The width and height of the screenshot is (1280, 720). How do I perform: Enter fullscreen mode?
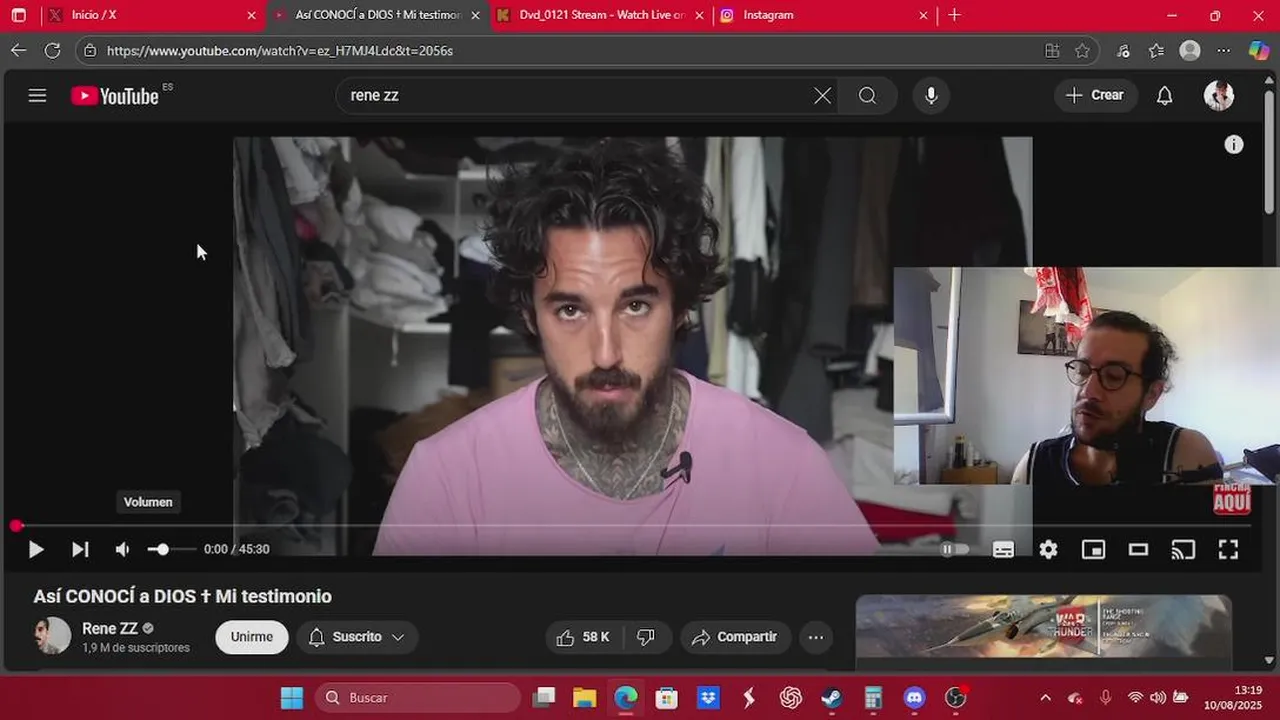pos(1228,549)
